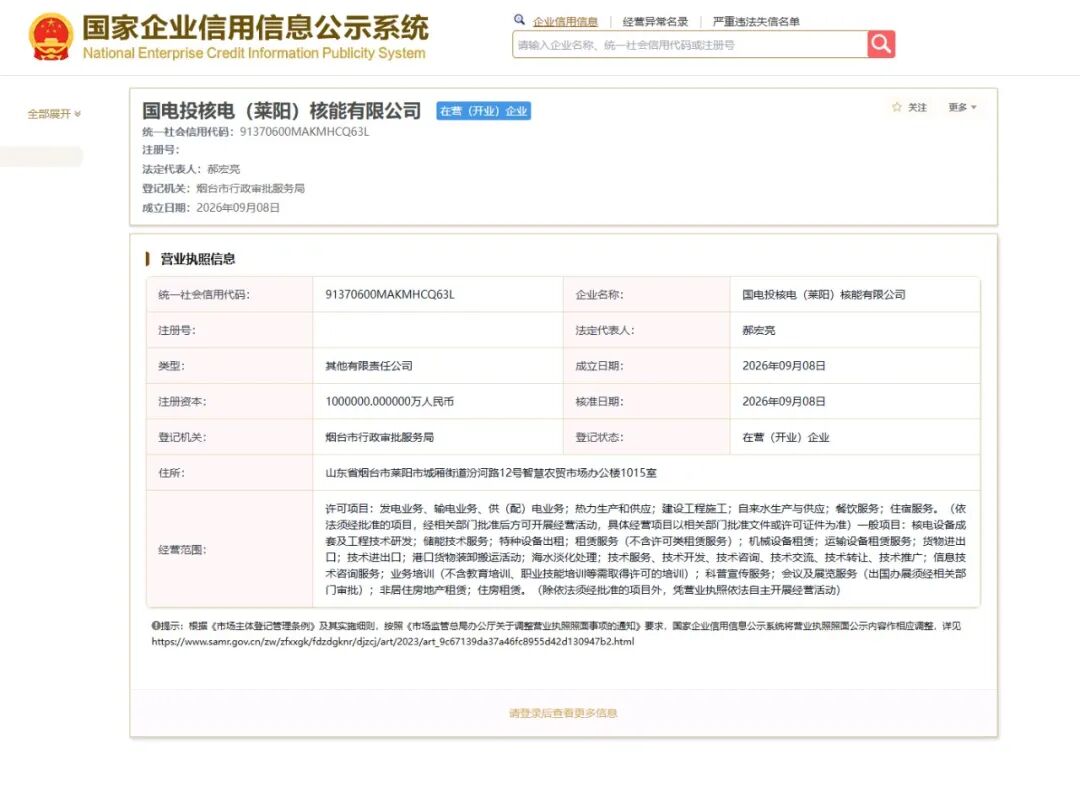Click the header 法定代表人 line

[191, 169]
